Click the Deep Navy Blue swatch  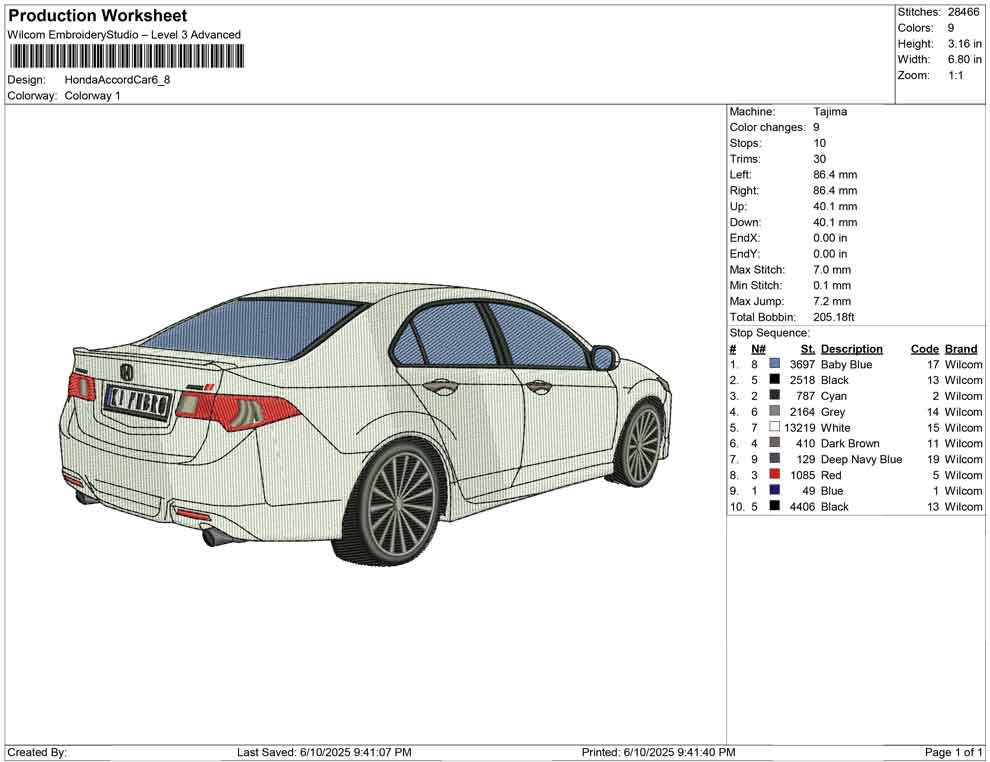pos(774,459)
